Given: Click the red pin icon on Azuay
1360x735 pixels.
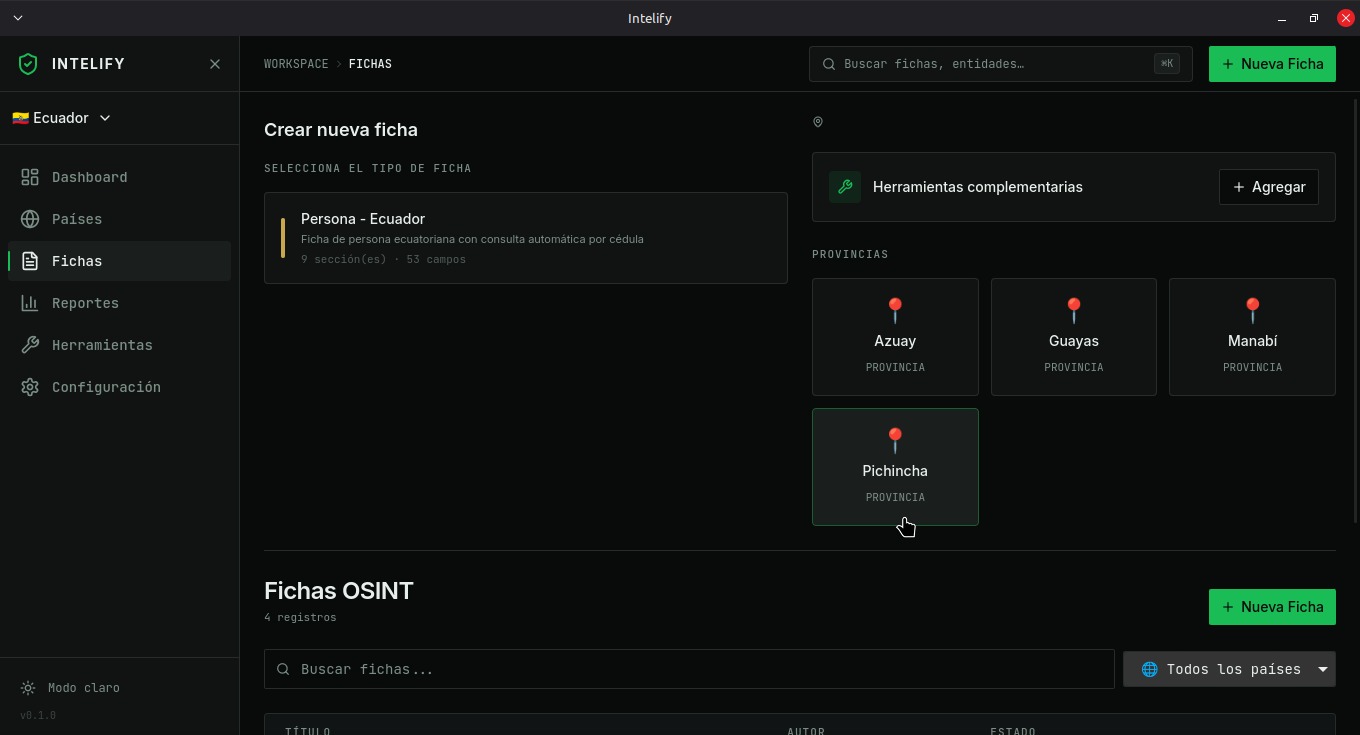Looking at the screenshot, I should (895, 310).
